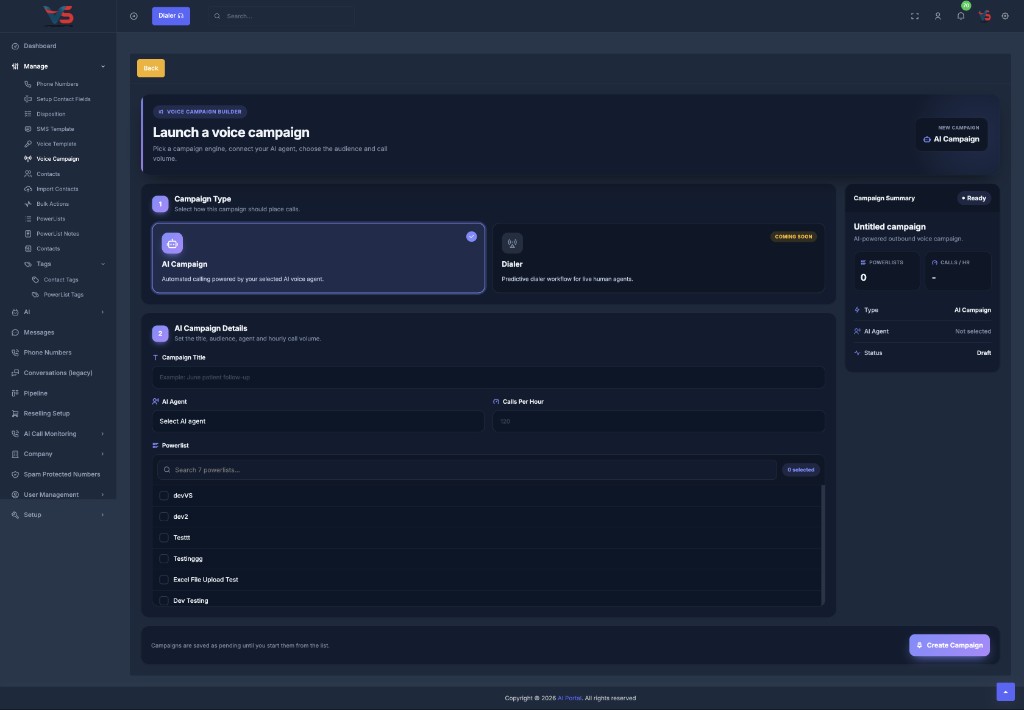Click the VS logo in the sidebar header

(58, 15)
